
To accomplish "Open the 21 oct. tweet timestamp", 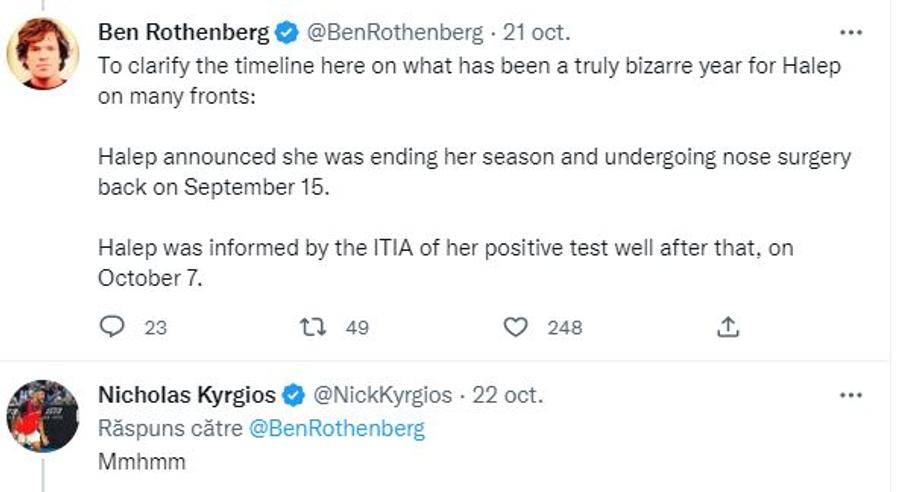I will point(537,32).
